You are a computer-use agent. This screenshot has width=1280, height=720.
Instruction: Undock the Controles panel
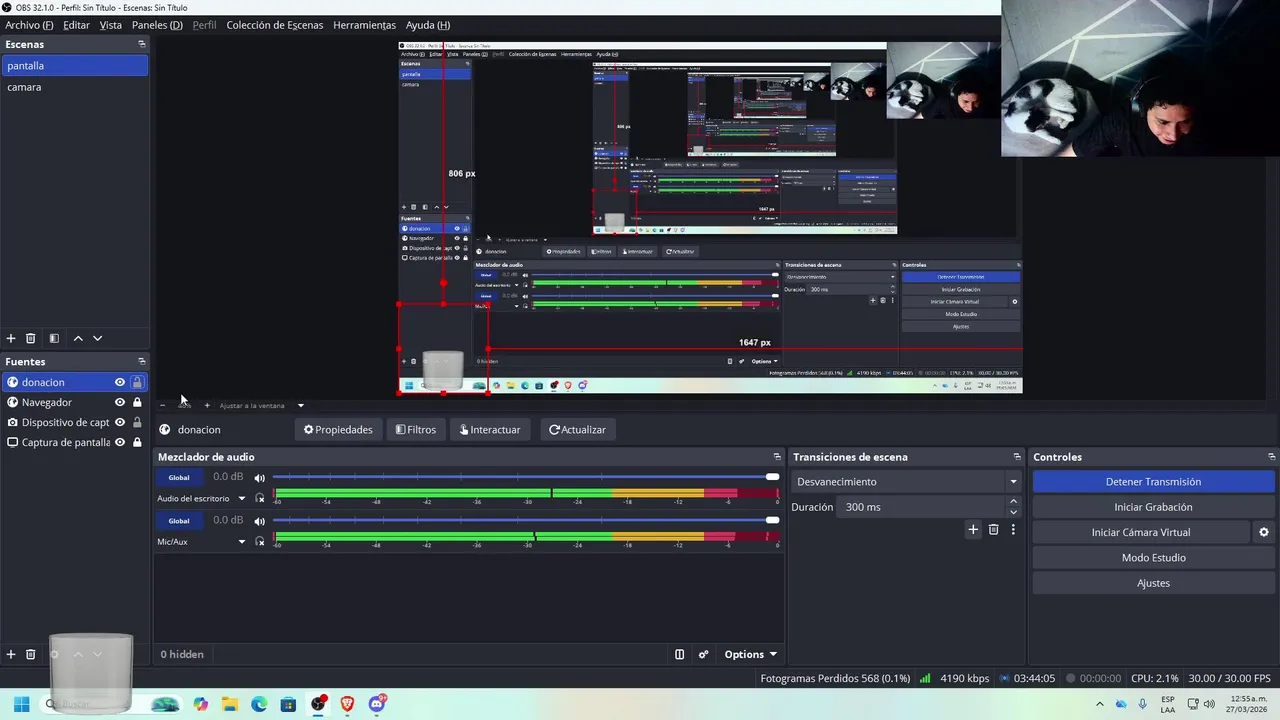[1272, 457]
